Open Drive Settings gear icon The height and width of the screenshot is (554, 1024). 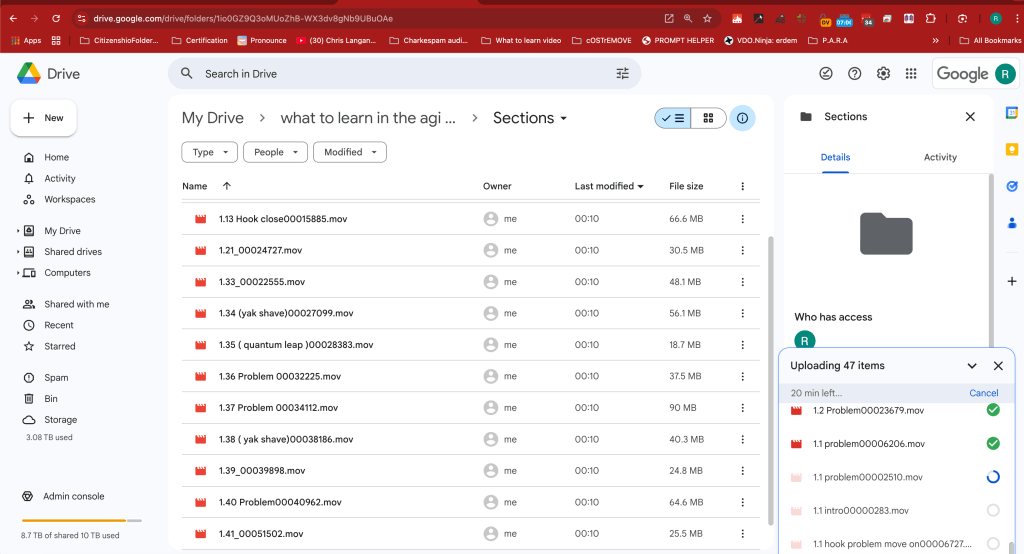click(x=883, y=74)
